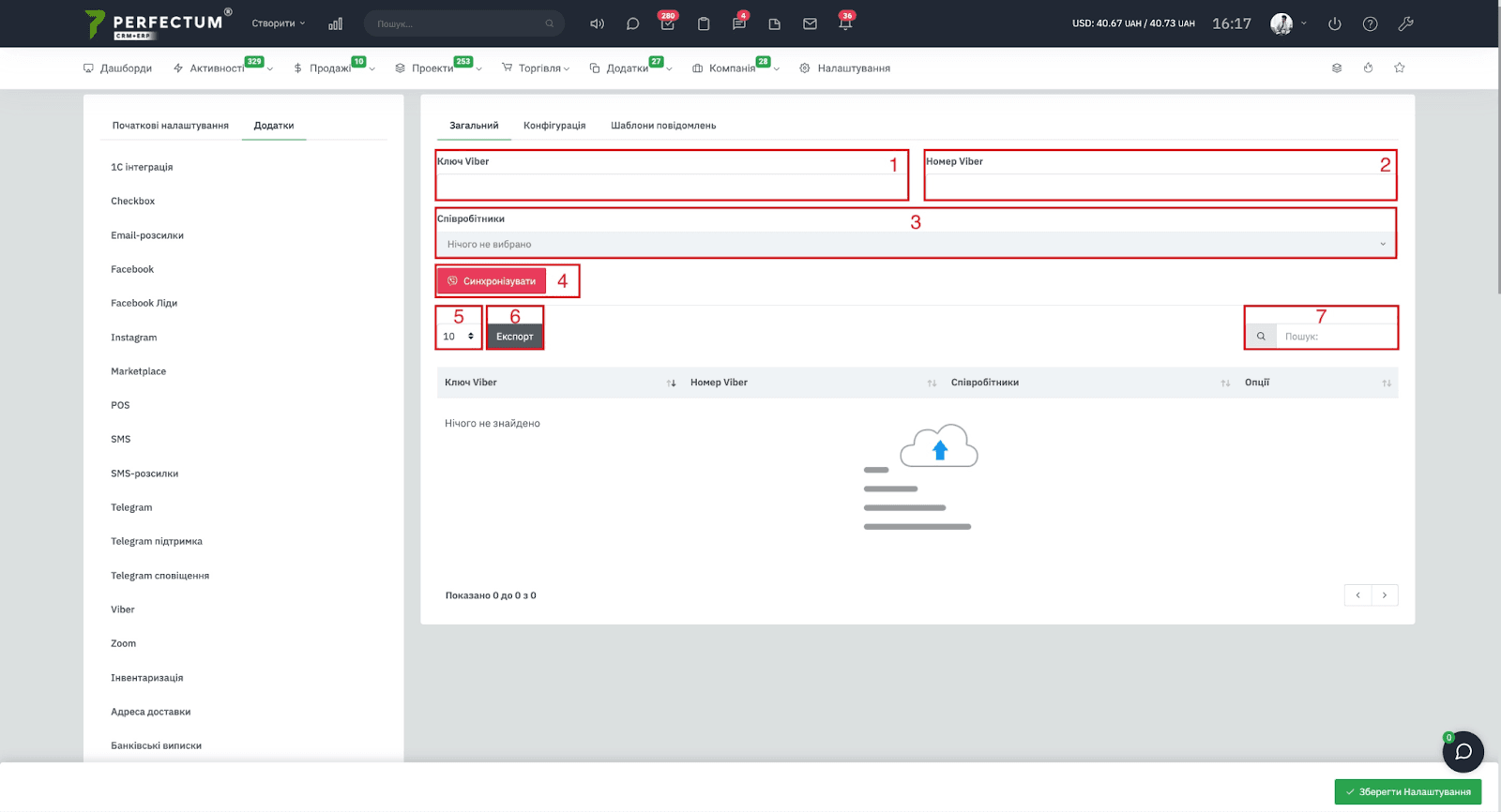The width and height of the screenshot is (1501, 812).
Task: Click the document note icon in top bar
Action: tap(775, 23)
